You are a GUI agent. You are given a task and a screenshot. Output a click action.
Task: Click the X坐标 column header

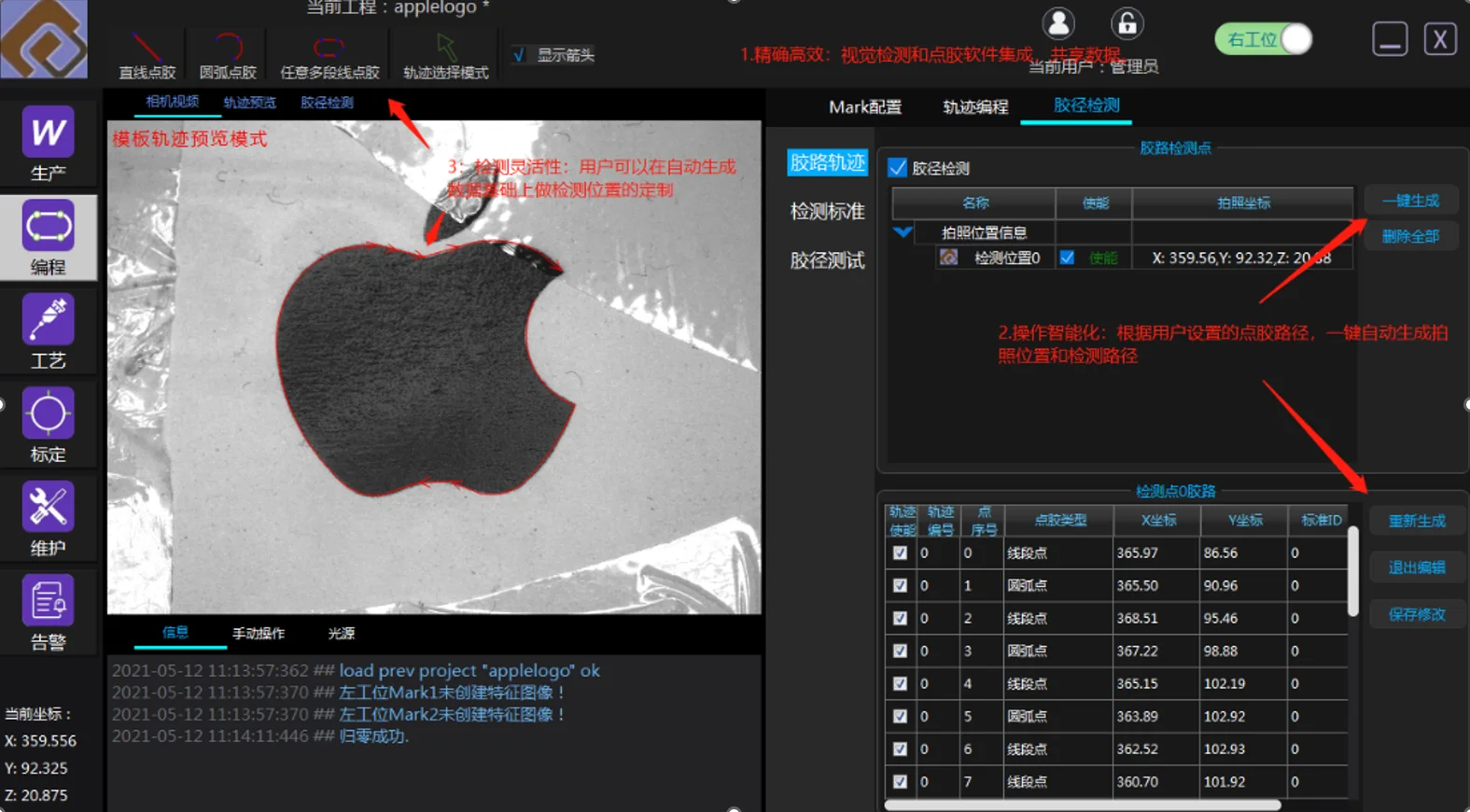pyautogui.click(x=1157, y=520)
